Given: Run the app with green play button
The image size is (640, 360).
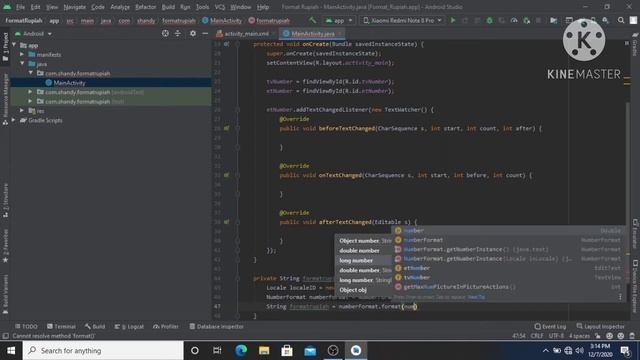Looking at the screenshot, I should tap(453, 20).
